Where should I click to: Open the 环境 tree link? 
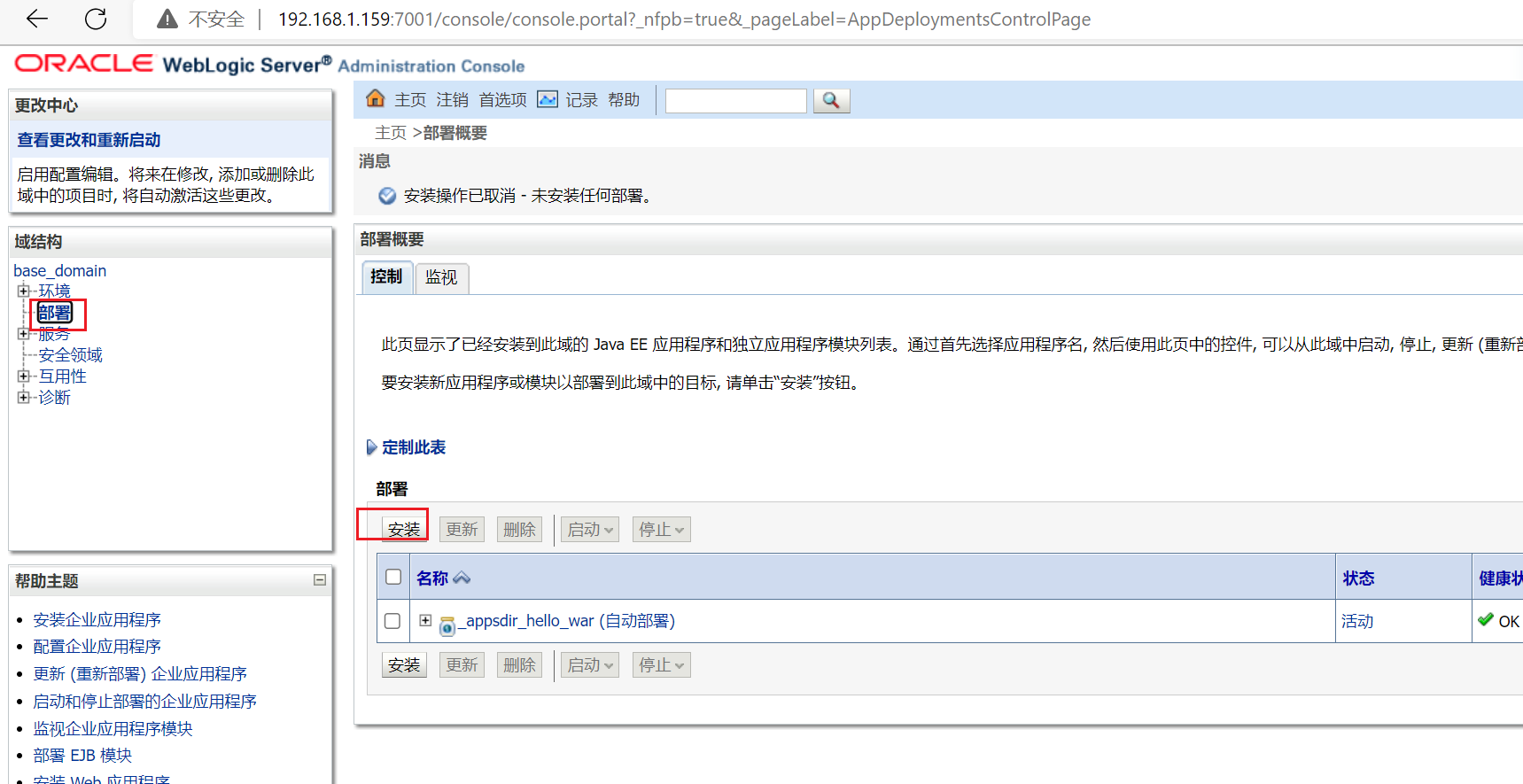coord(54,291)
